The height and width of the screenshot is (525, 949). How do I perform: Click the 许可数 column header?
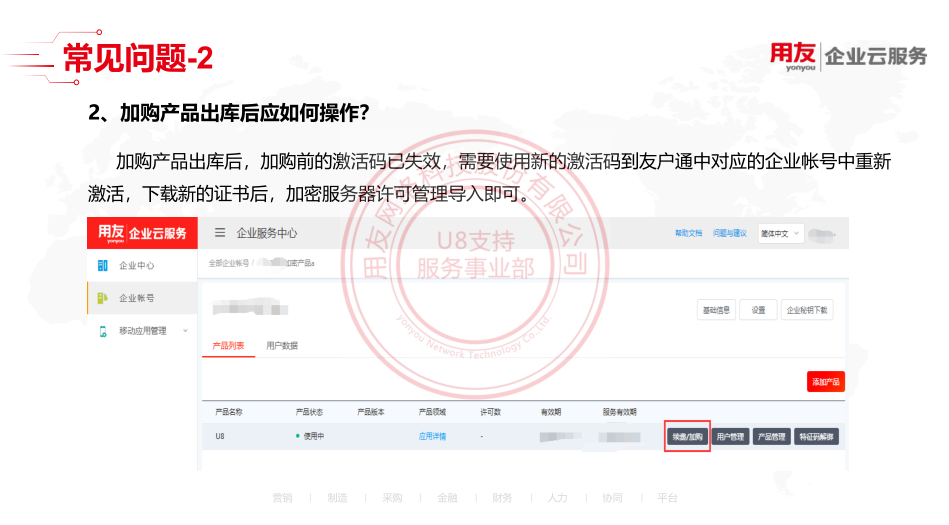tap(490, 412)
